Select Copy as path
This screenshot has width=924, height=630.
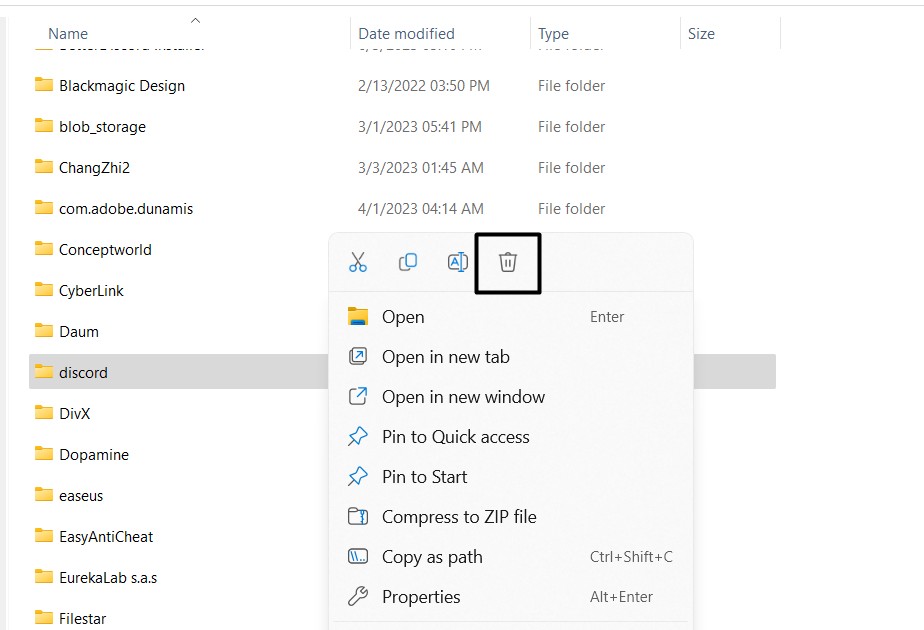(432, 557)
